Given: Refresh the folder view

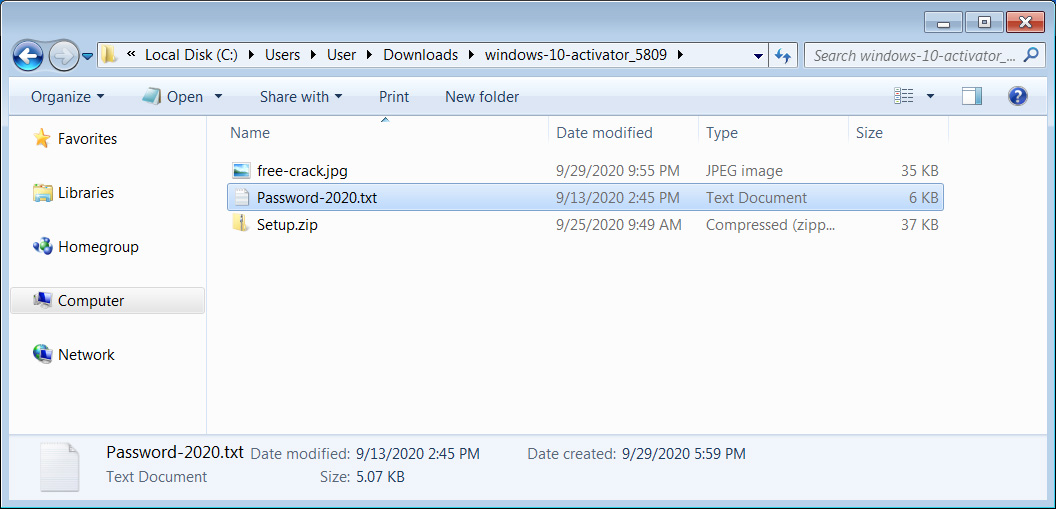Looking at the screenshot, I should (783, 56).
